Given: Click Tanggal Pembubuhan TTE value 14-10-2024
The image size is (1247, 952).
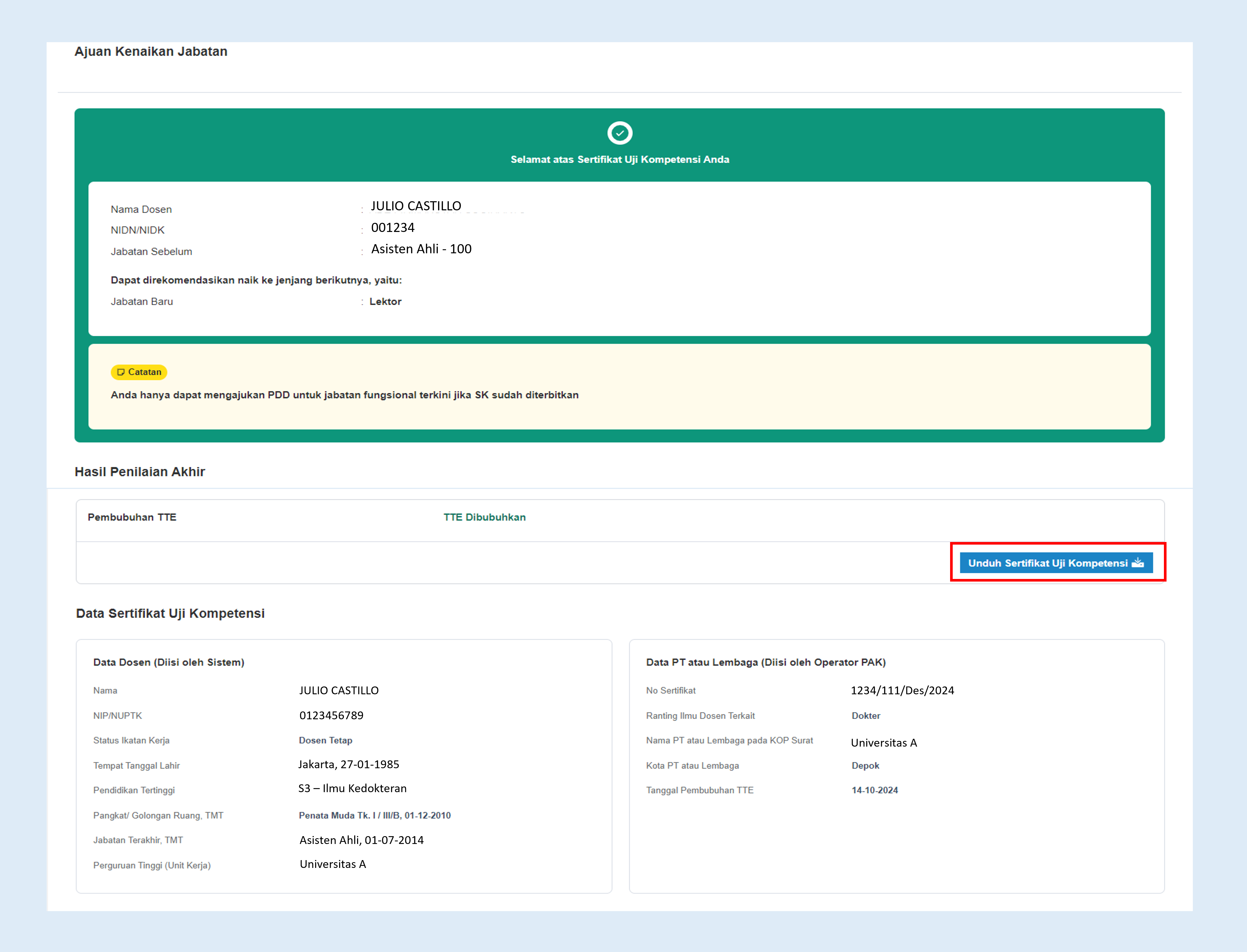Looking at the screenshot, I should pyautogui.click(x=875, y=791).
